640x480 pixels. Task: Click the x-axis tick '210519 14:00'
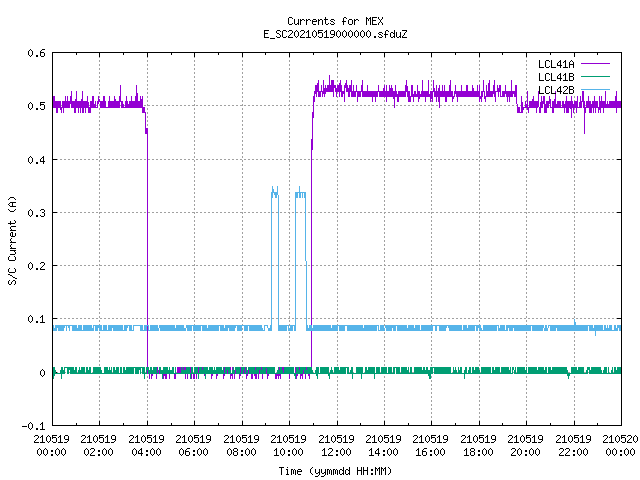pos(383,446)
